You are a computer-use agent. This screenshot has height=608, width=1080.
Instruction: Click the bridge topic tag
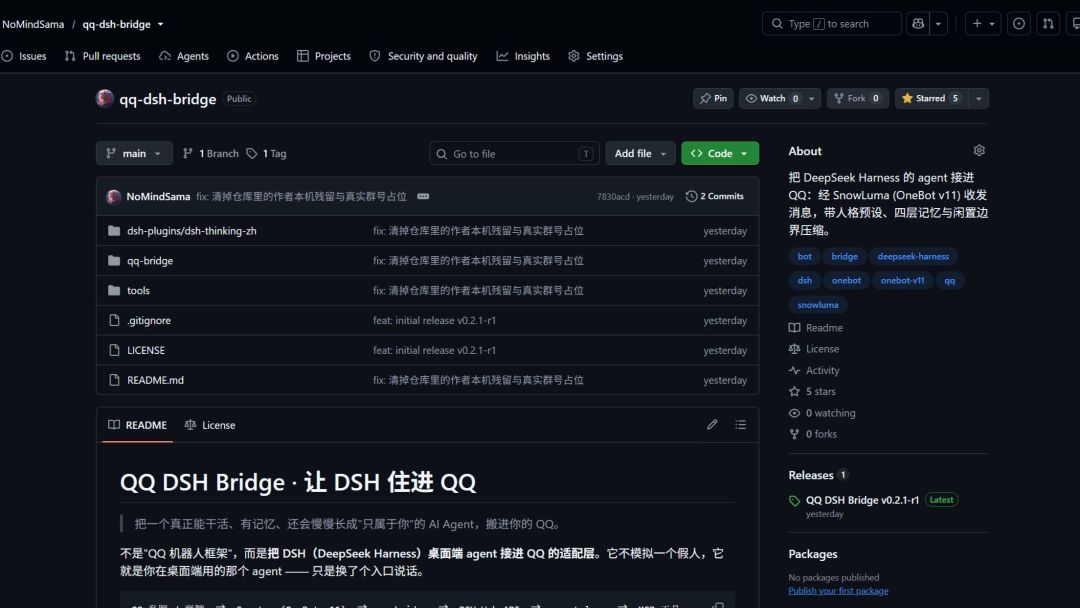[844, 256]
